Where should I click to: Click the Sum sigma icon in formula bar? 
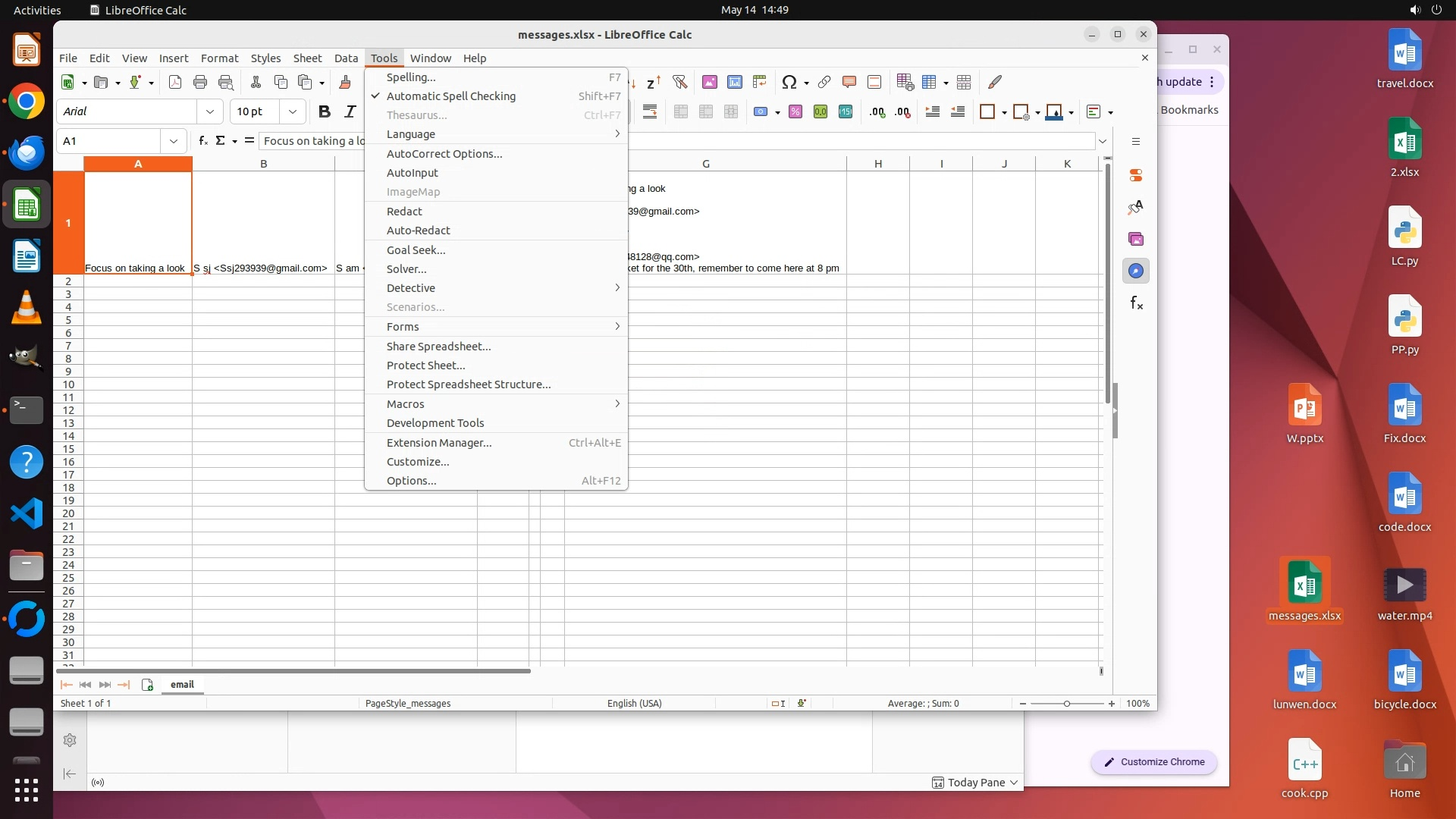pyautogui.click(x=221, y=141)
